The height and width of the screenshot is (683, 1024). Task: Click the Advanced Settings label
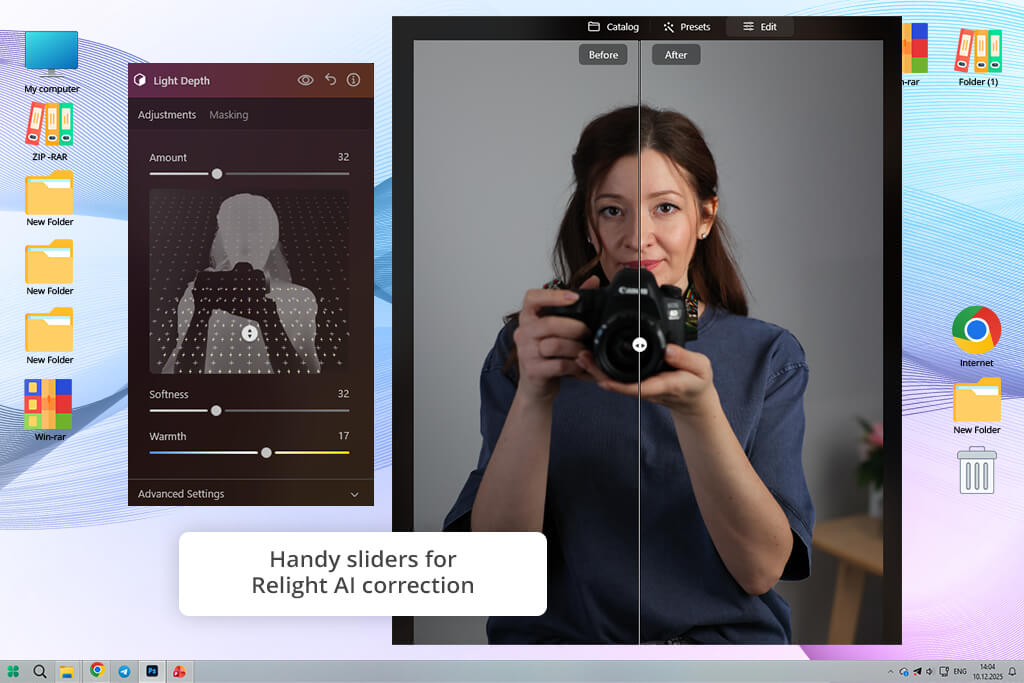181,494
